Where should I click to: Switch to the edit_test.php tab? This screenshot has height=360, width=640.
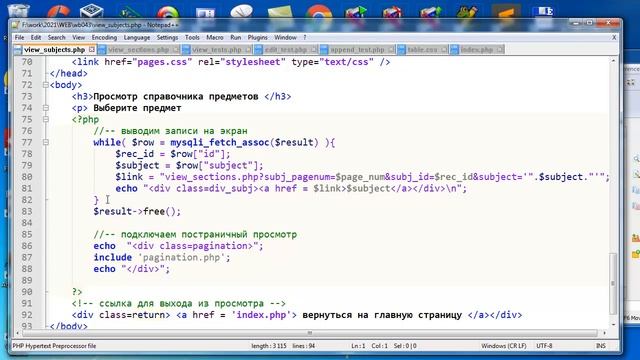[286, 49]
